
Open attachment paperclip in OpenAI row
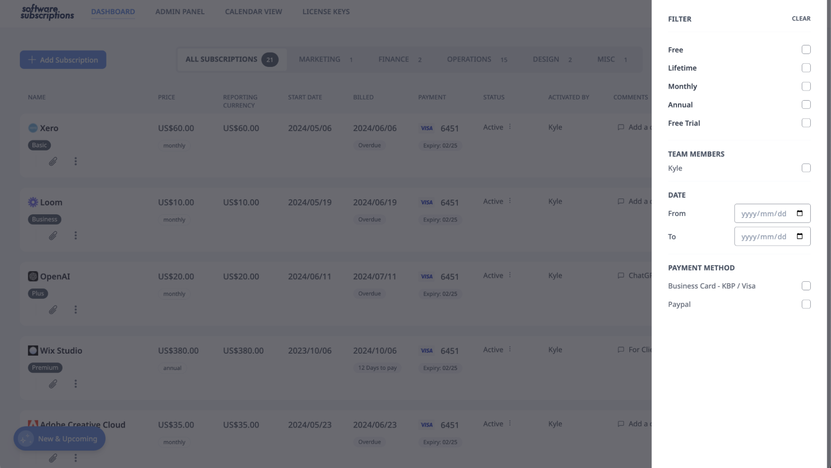[x=53, y=310]
